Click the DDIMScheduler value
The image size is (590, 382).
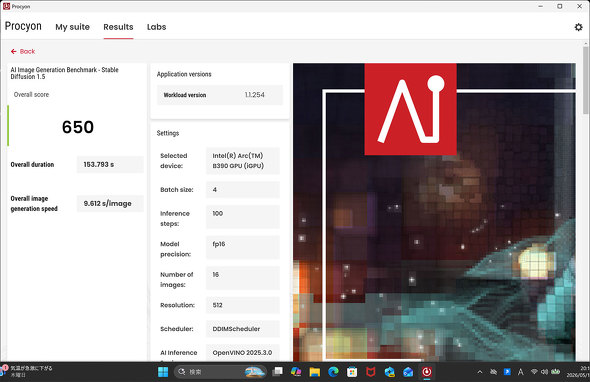[243, 329]
